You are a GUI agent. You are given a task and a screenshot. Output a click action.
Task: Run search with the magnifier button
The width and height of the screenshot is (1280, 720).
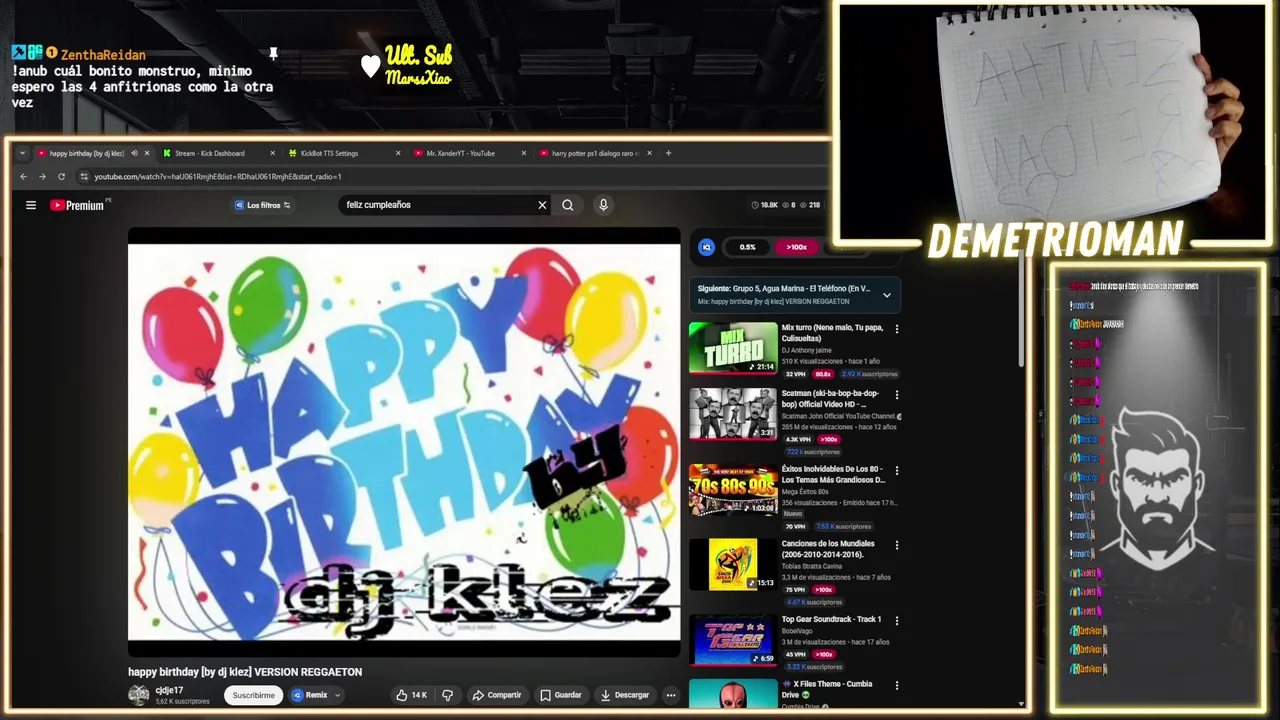568,205
